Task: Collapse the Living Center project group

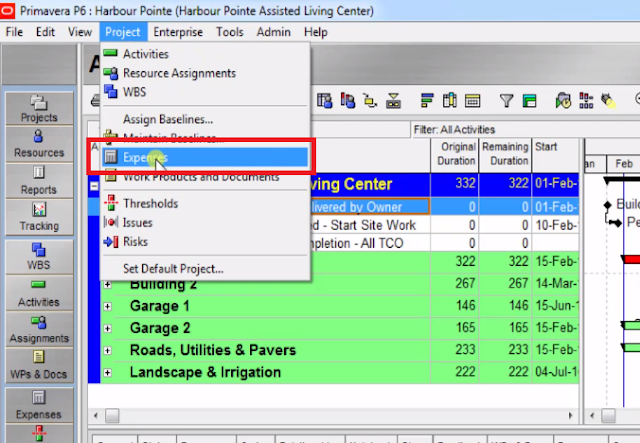Action: [94, 186]
